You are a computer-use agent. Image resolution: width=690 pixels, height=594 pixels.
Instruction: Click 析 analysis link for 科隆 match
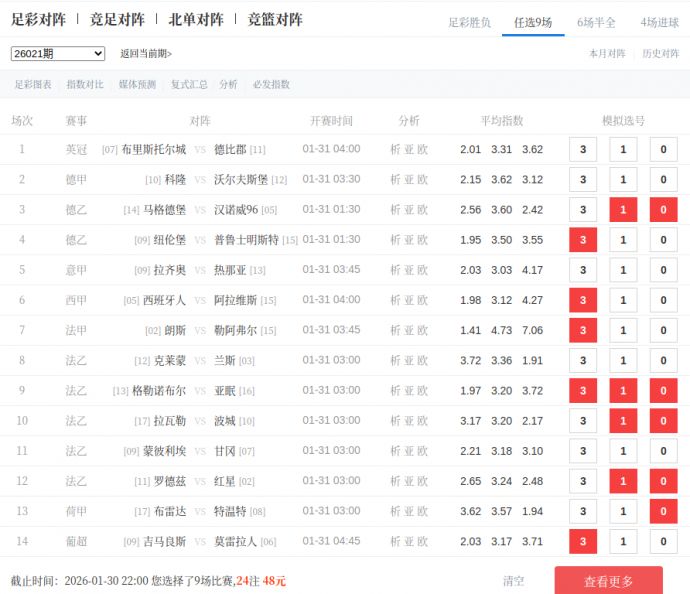(395, 180)
